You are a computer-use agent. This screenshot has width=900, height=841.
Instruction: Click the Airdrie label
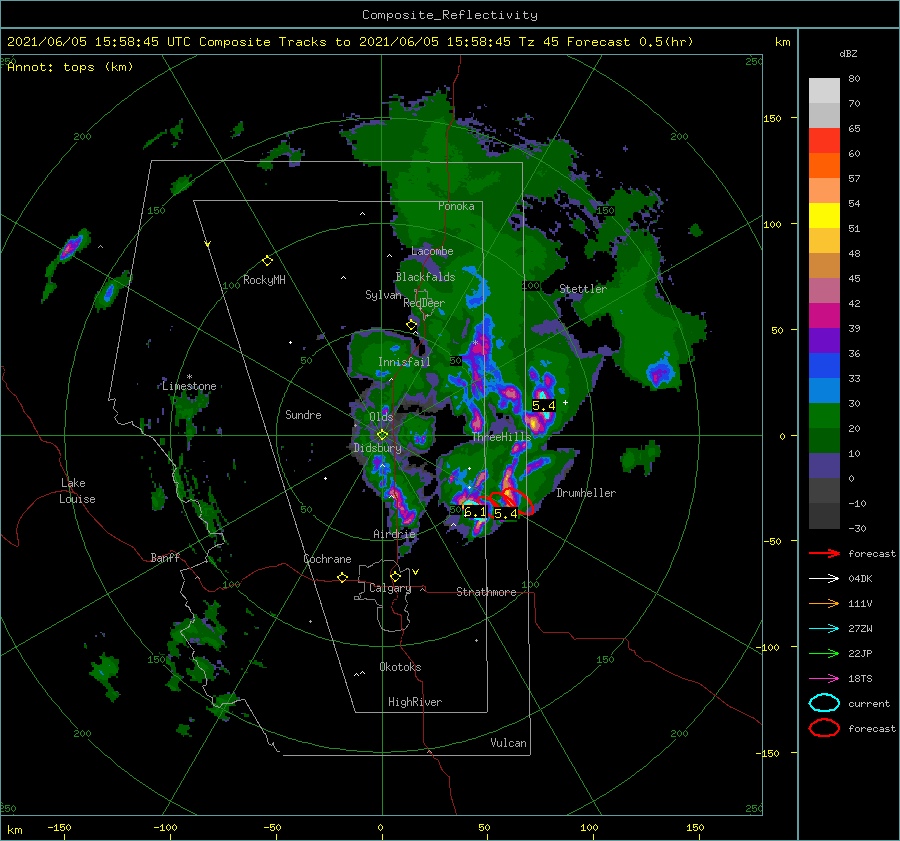[394, 534]
